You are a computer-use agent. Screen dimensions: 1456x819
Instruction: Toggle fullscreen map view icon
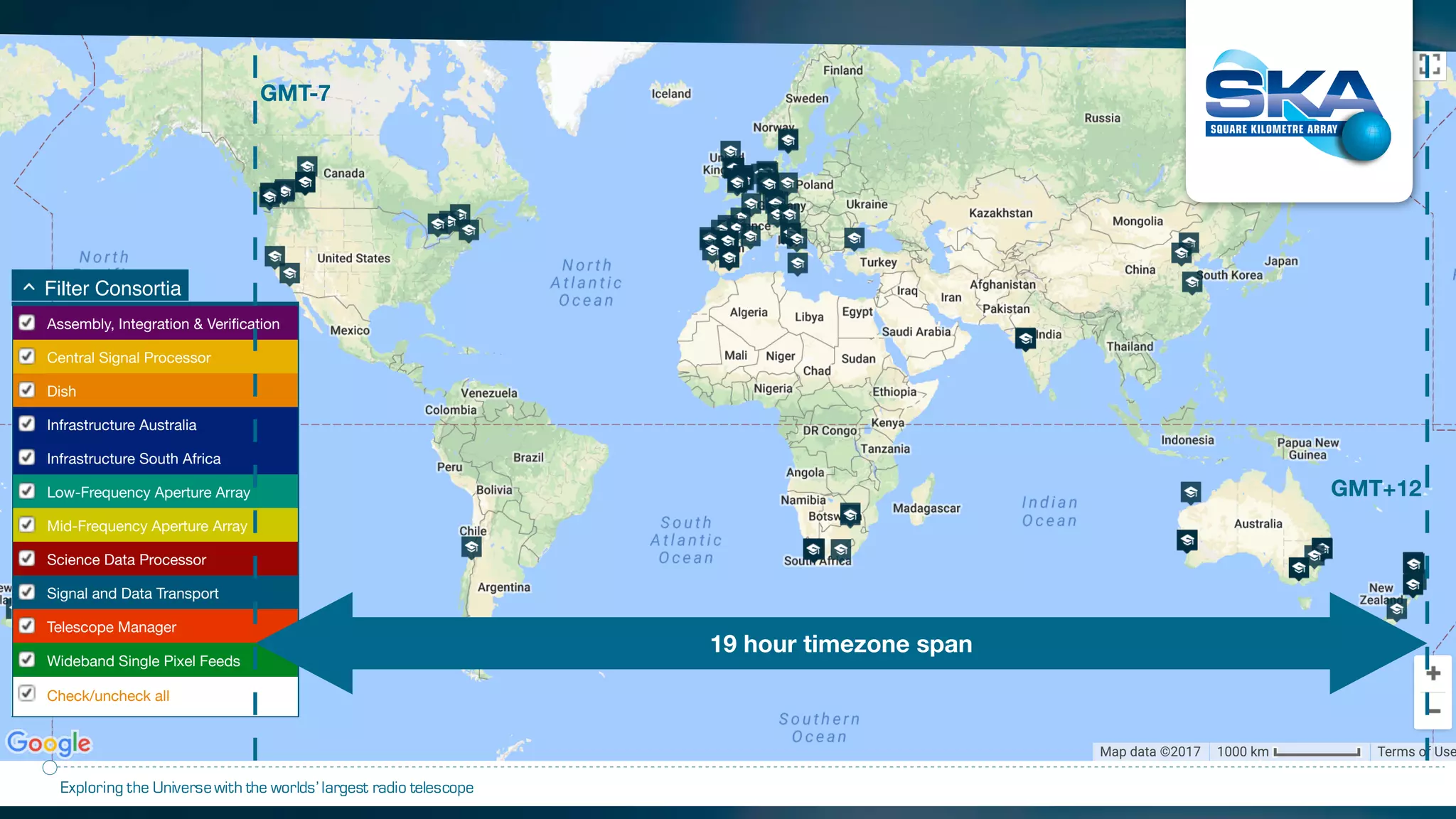[1430, 65]
